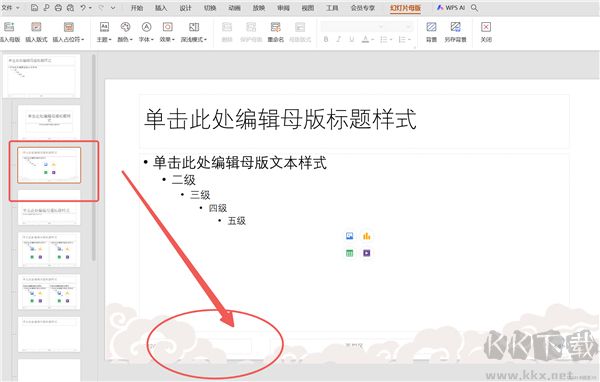Toggle Underline formatting button
Viewport: 600px width, 382px height.
(x=352, y=39)
